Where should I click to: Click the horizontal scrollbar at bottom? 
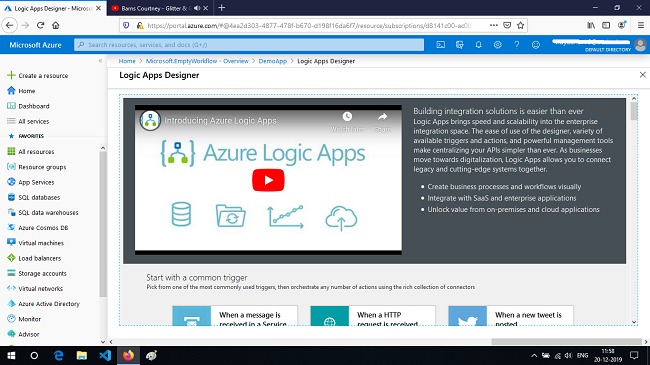pyautogui.click(x=567, y=342)
